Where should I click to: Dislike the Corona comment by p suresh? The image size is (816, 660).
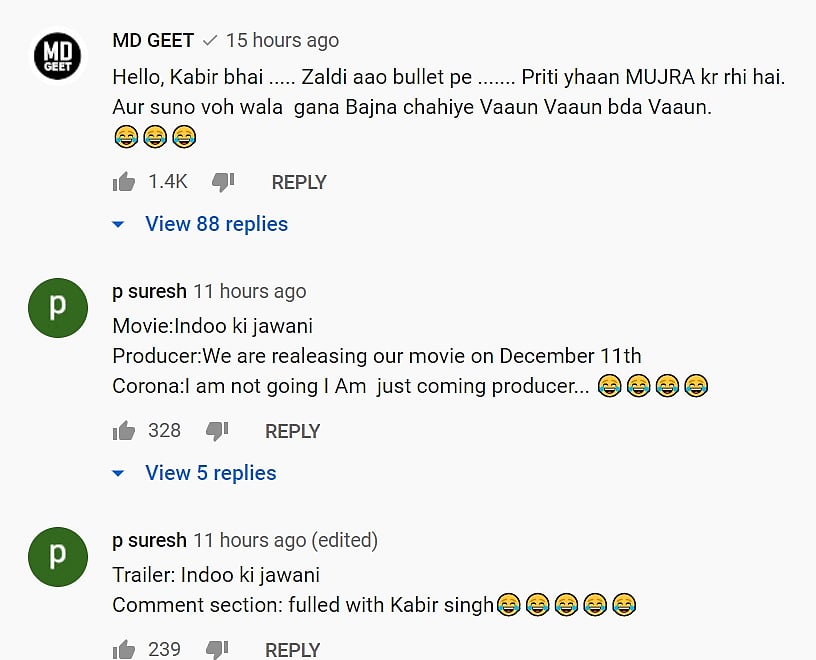click(217, 431)
